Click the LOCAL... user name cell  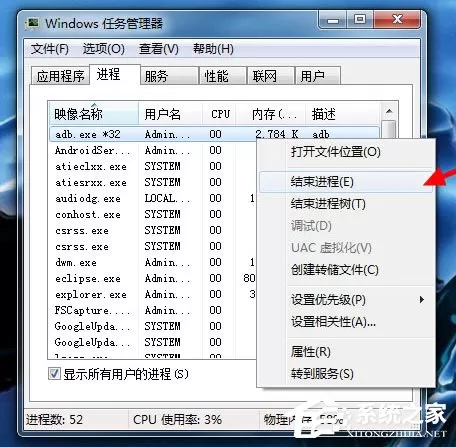pos(167,198)
